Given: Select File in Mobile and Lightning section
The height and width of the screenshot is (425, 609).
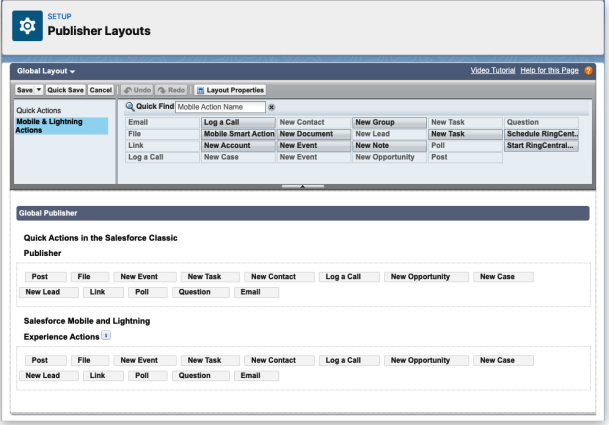Looking at the screenshot, I should coord(90,361).
